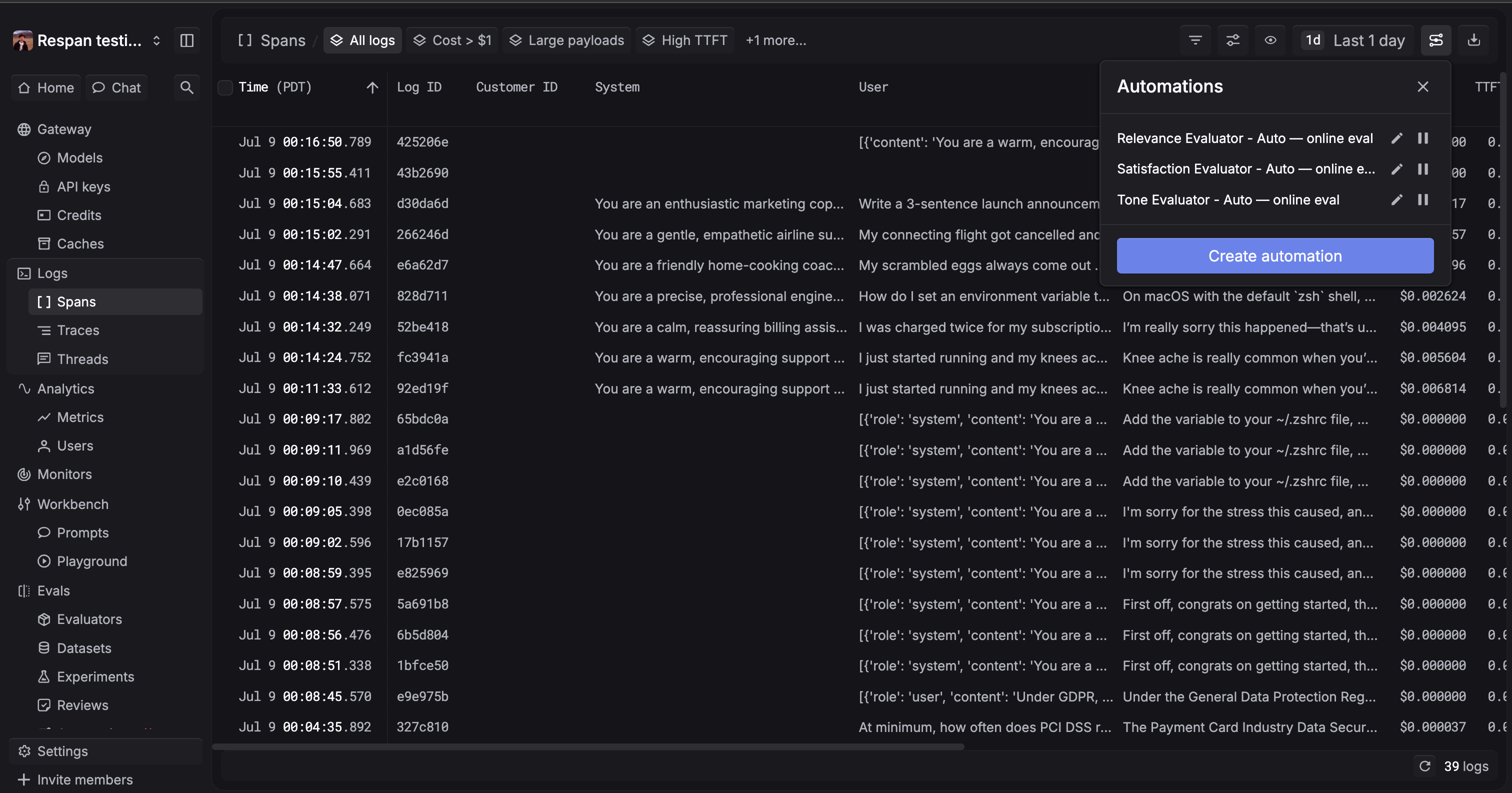Edit the Satisfaction Evaluator automation
1512x793 pixels.
tap(1396, 169)
